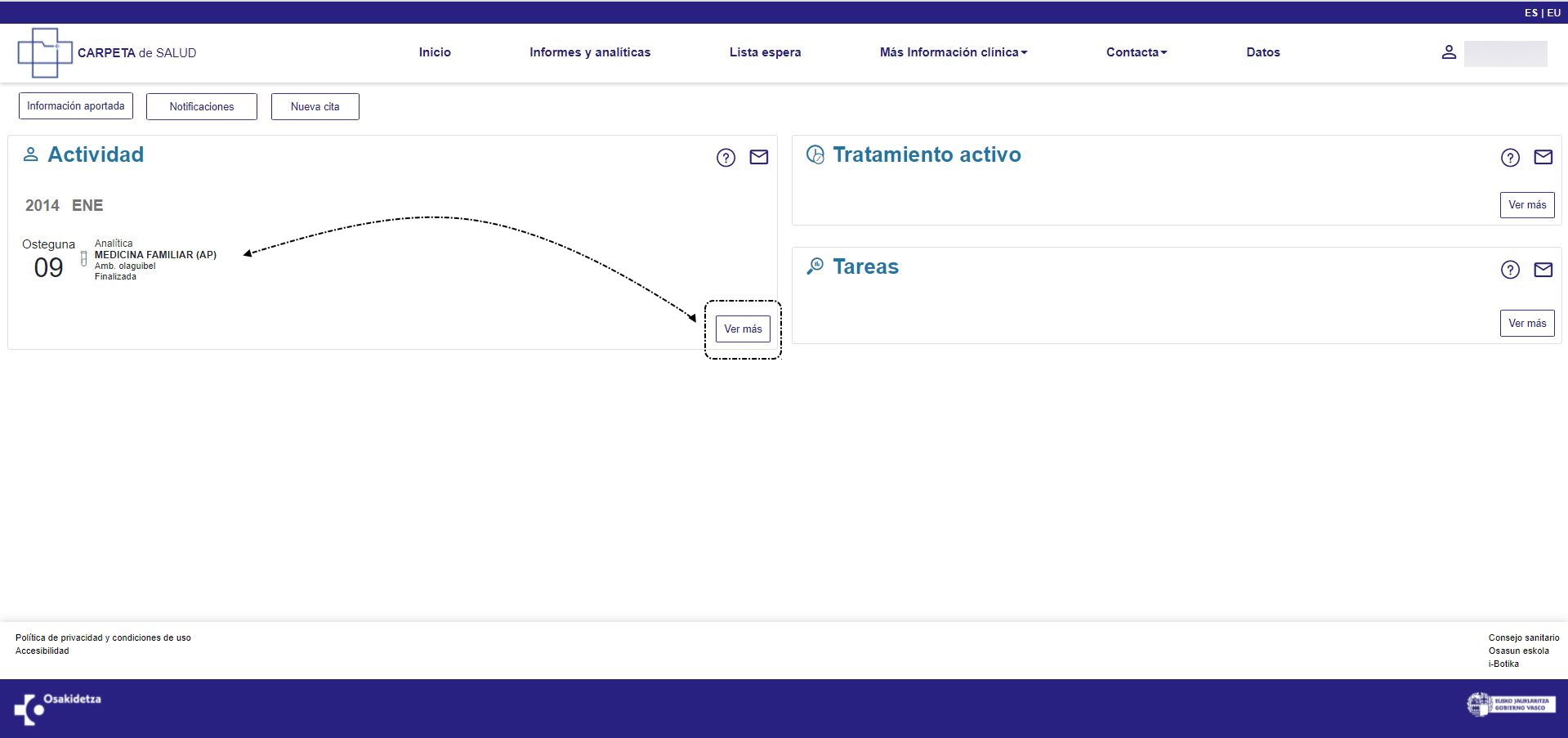Open Lista espera menu item
The height and width of the screenshot is (738, 1568).
pos(765,52)
